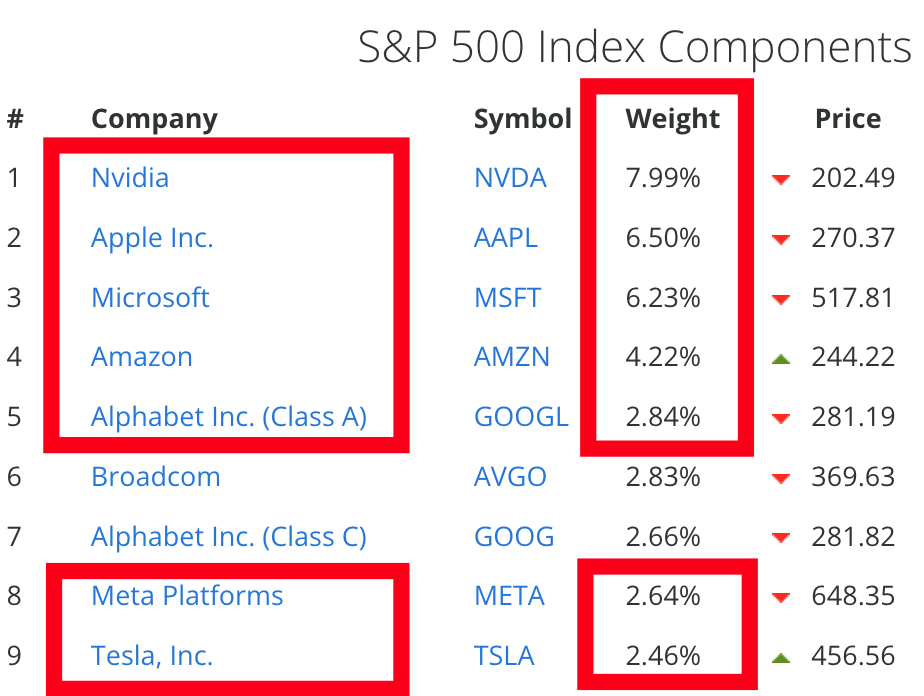Open the Broadcom company link

[x=155, y=477]
